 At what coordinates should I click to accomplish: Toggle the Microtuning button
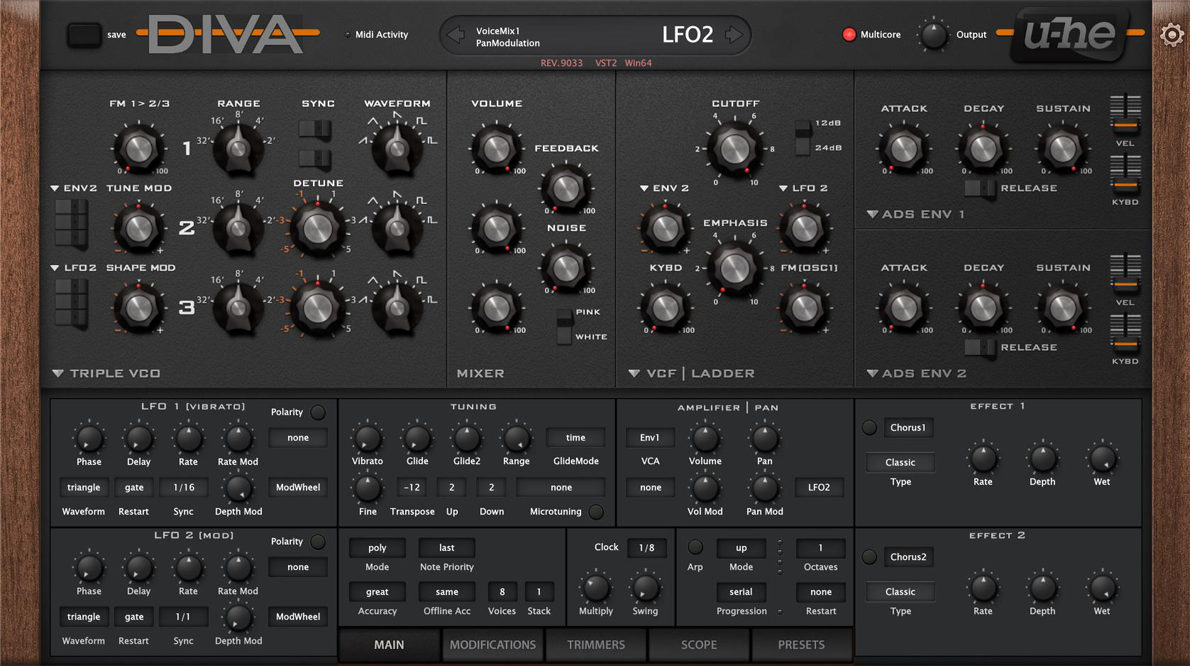[x=597, y=512]
